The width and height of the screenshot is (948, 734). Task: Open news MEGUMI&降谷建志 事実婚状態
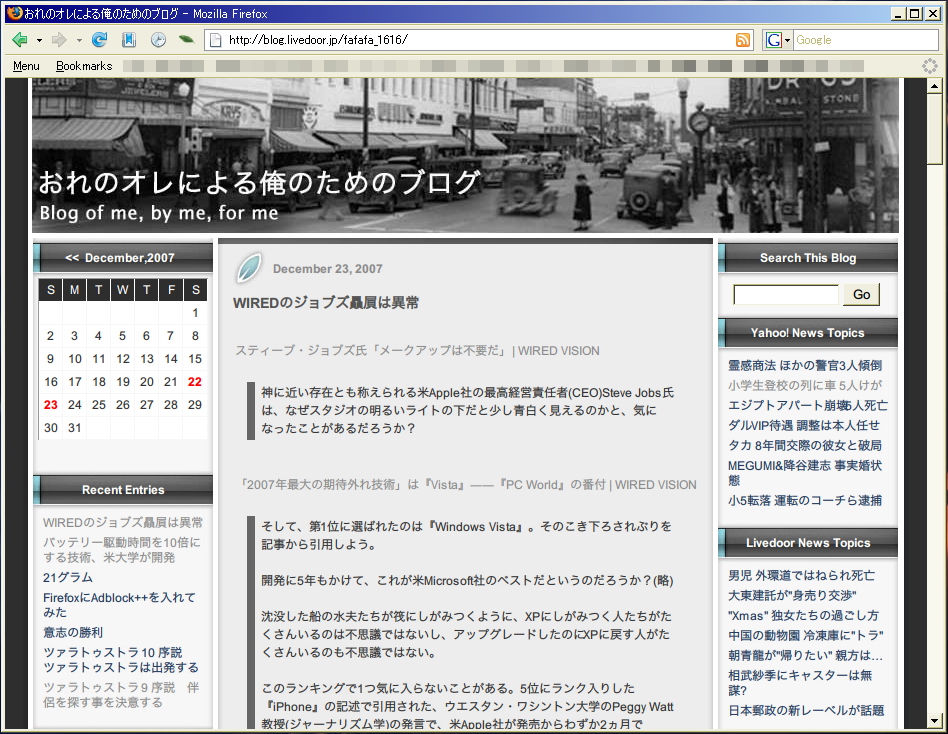point(805,473)
